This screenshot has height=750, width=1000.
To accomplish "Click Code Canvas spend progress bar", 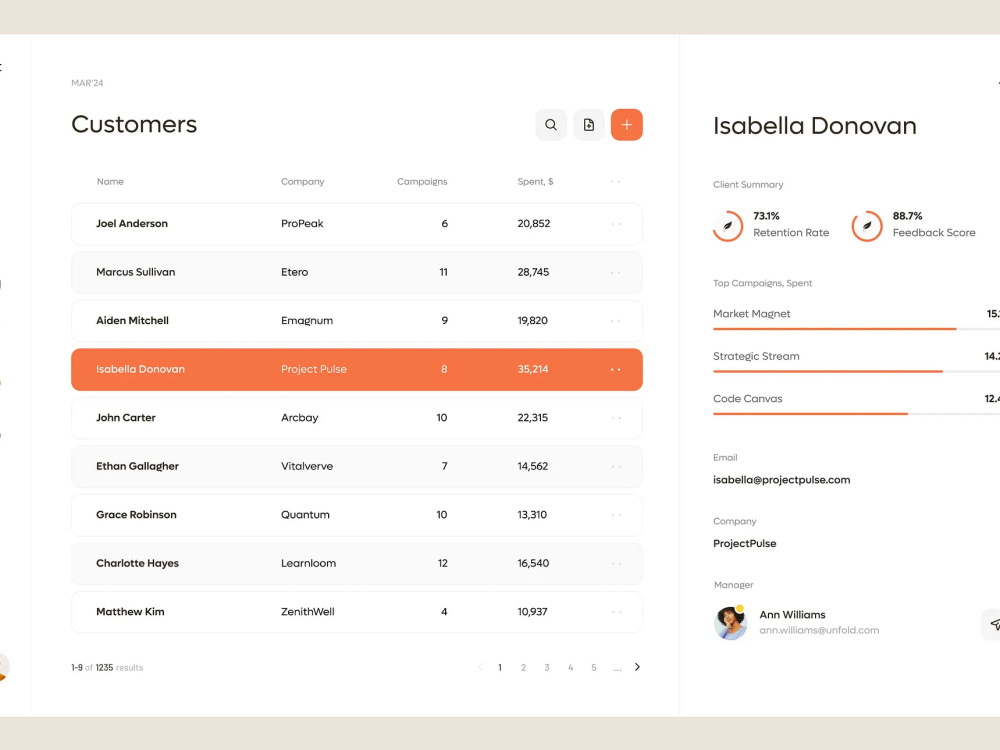I will 857,414.
